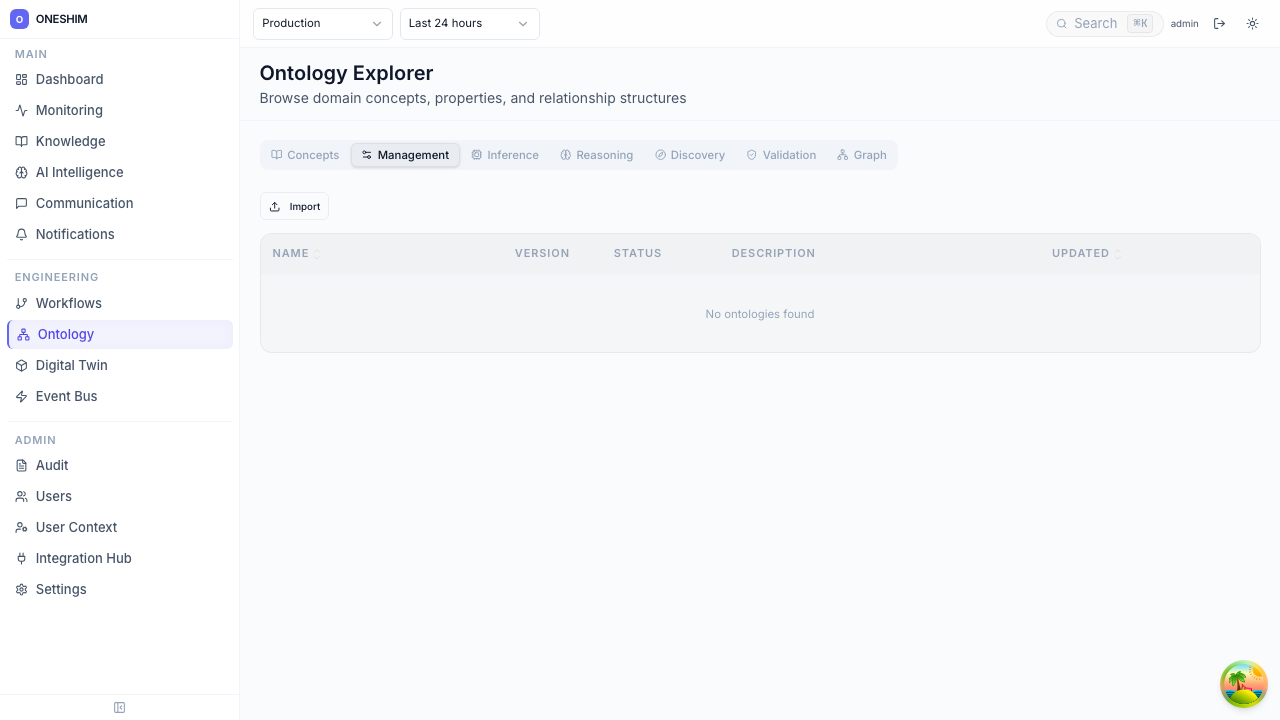Collapse the sidebar using bottom panel icon
This screenshot has width=1280, height=720.
[120, 708]
